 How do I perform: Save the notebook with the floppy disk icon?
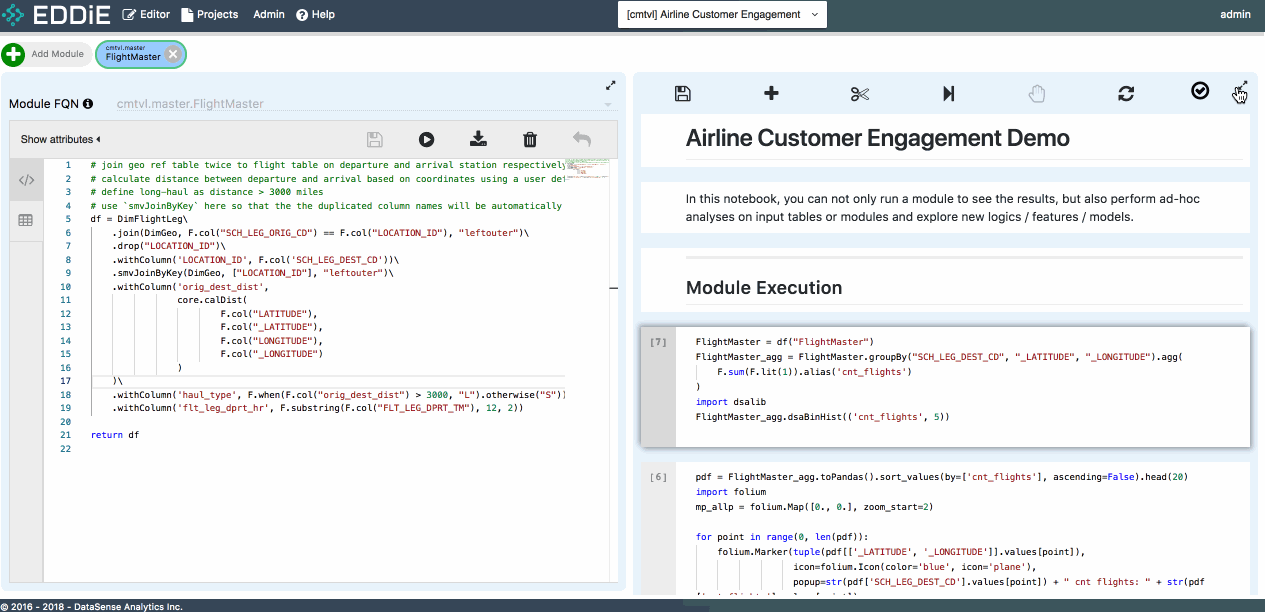pyautogui.click(x=683, y=93)
